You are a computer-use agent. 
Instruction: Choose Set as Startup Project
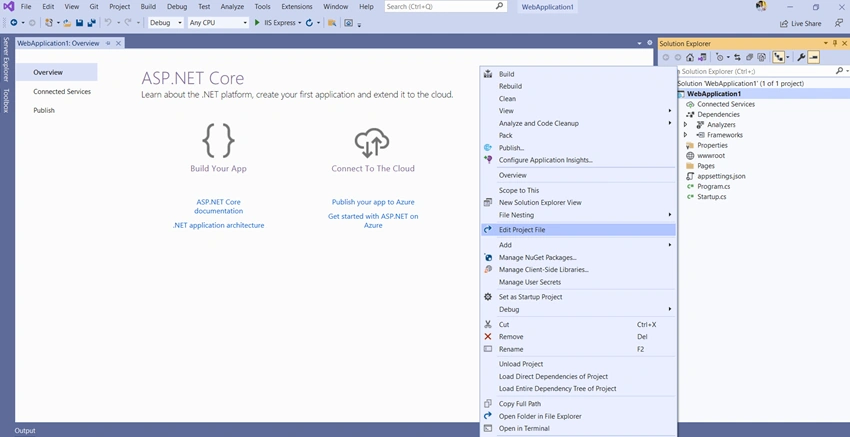(x=578, y=297)
